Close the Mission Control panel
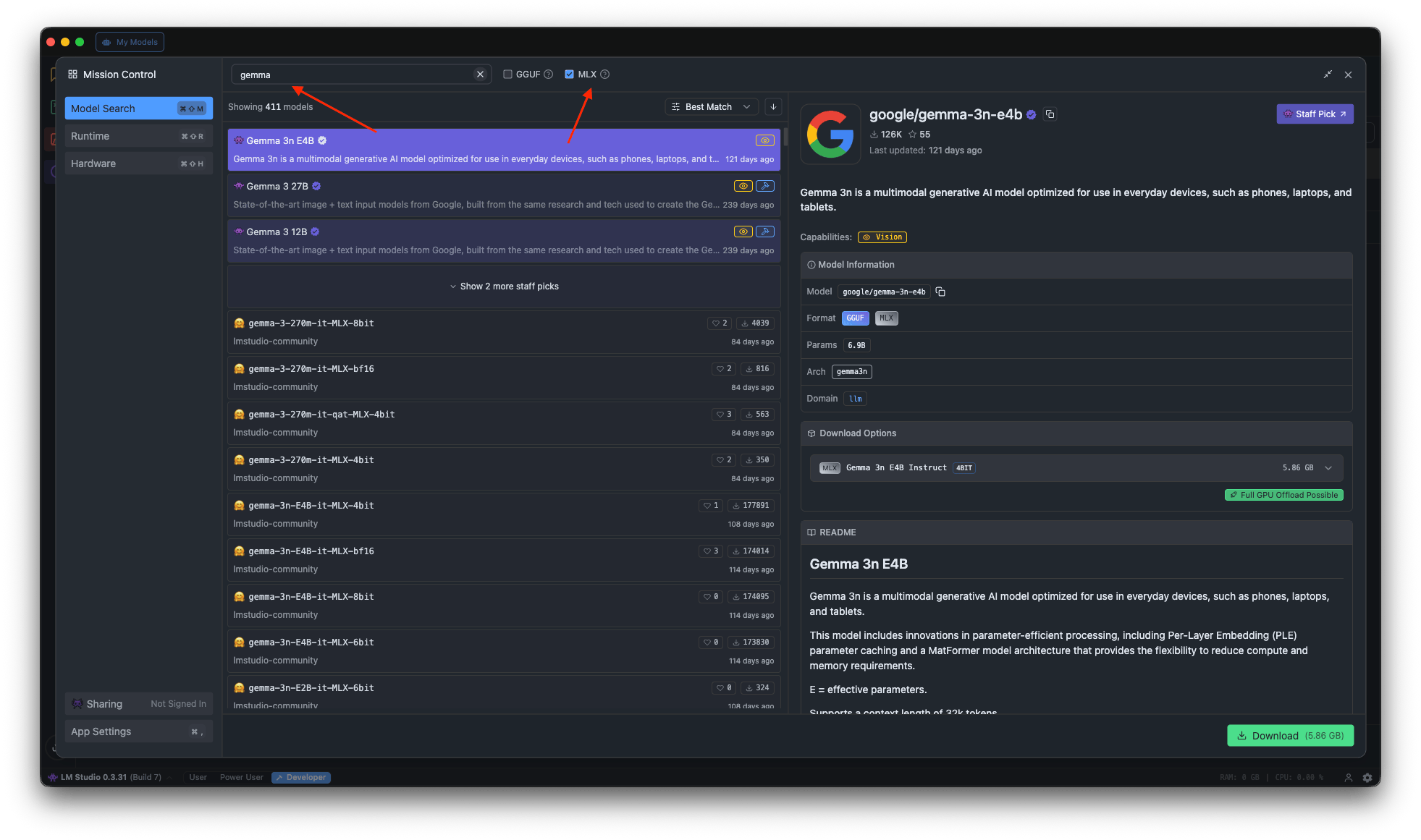This screenshot has height=840, width=1421. click(x=1348, y=75)
